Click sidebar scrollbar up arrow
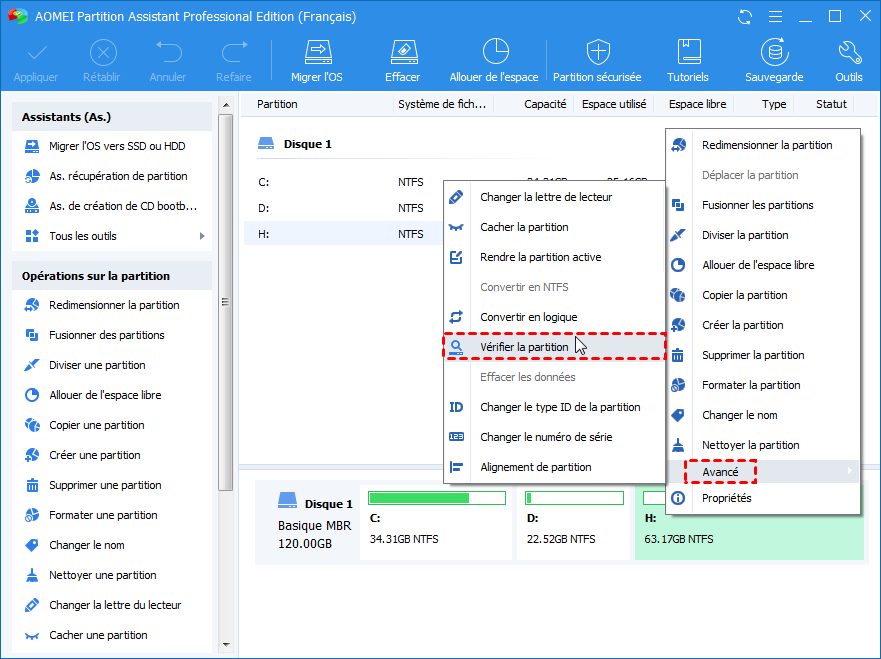The height and width of the screenshot is (659, 881). [x=226, y=105]
